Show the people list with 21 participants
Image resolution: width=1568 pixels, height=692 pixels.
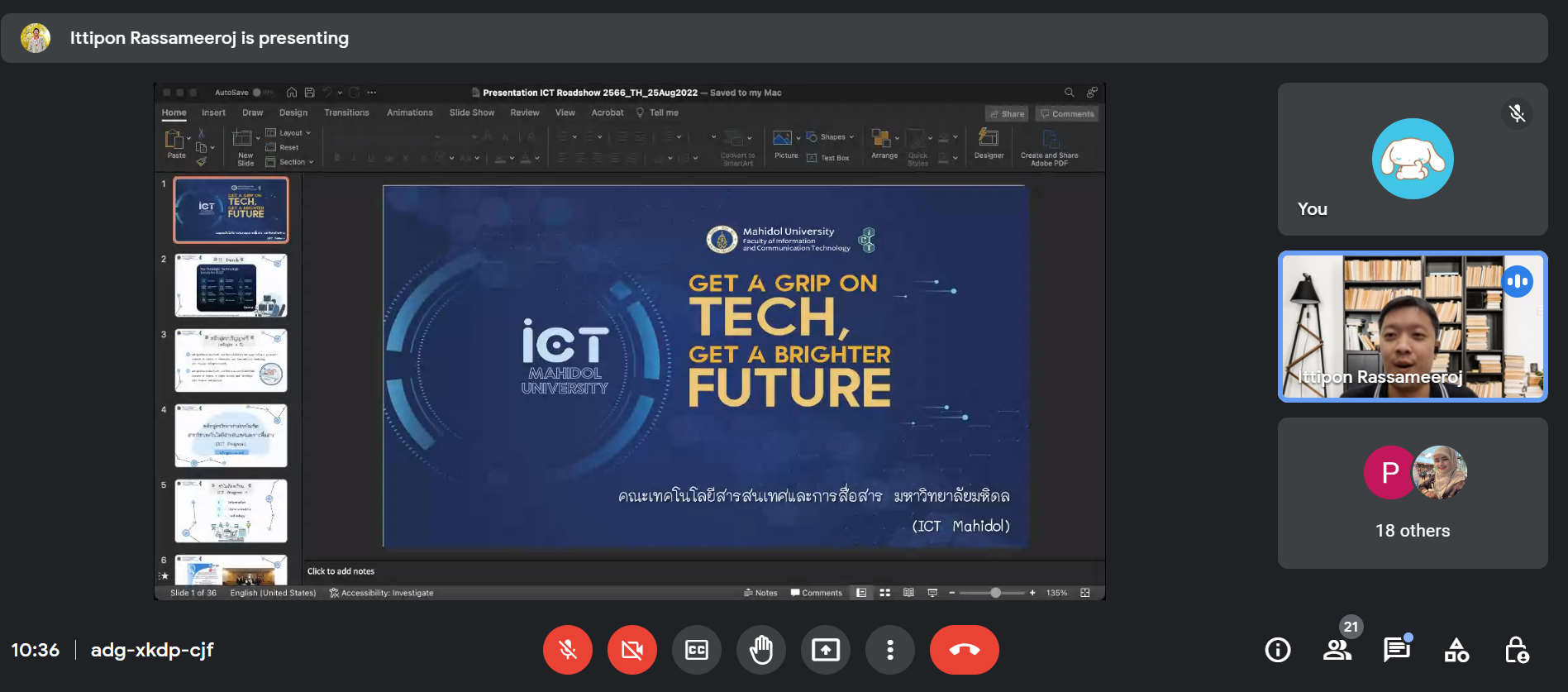pos(1337,650)
